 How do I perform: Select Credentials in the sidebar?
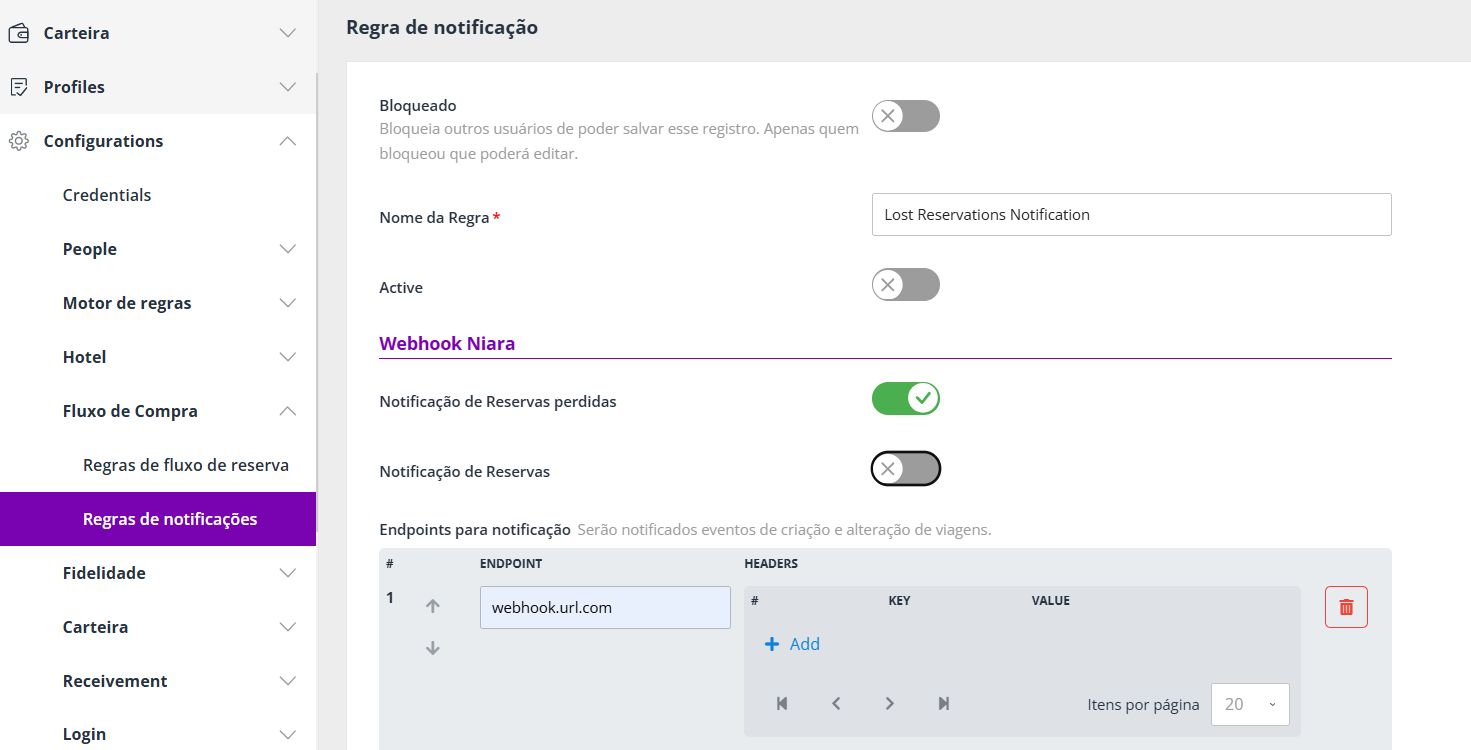[107, 195]
